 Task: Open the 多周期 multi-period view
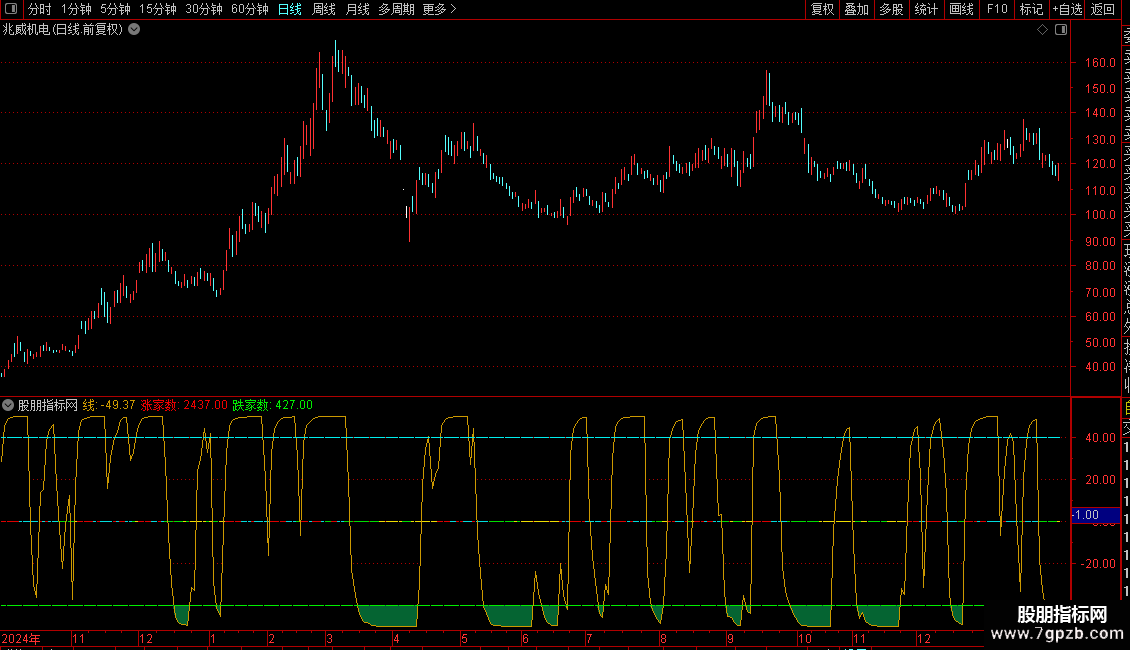pyautogui.click(x=396, y=9)
